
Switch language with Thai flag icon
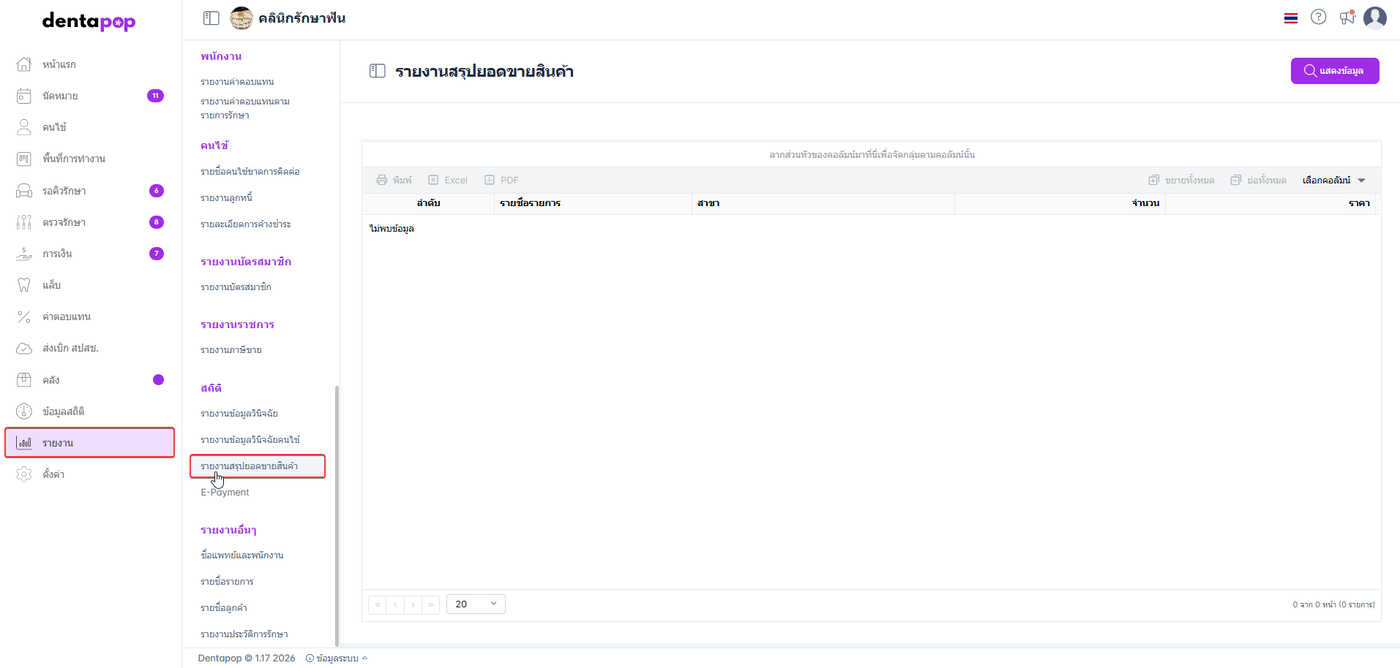tap(1291, 18)
